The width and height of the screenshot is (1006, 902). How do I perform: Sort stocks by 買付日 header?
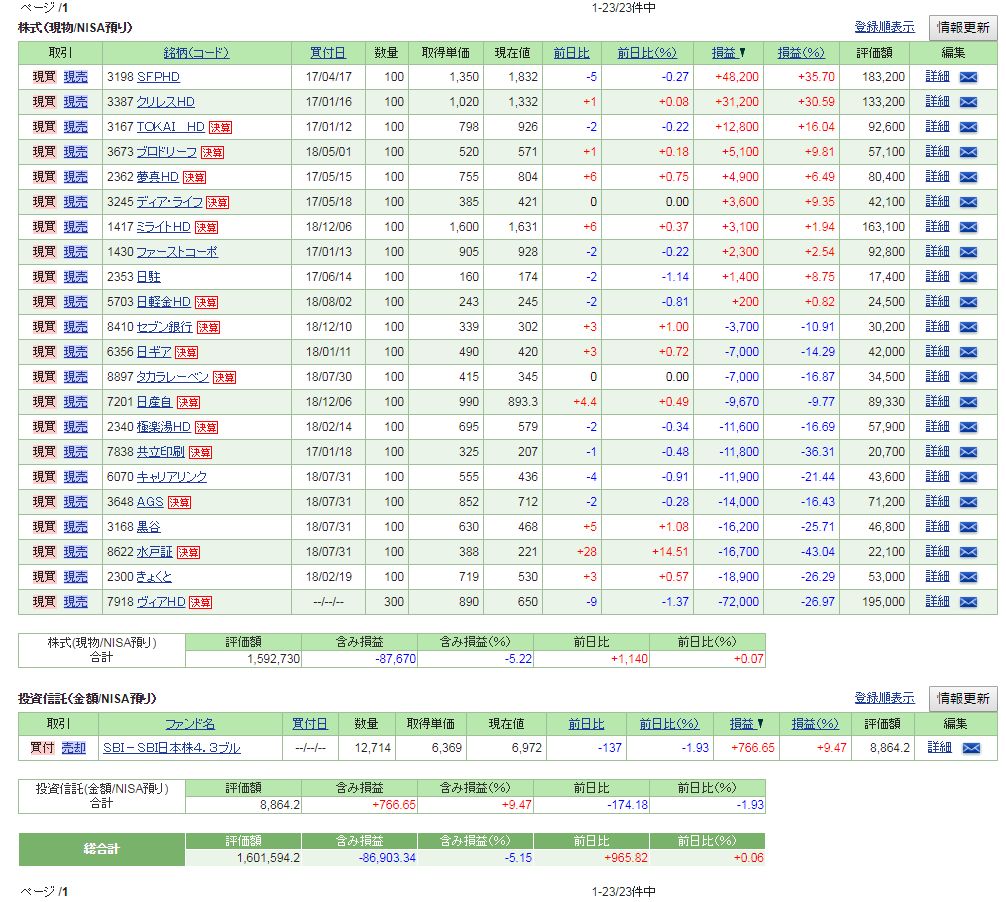328,53
